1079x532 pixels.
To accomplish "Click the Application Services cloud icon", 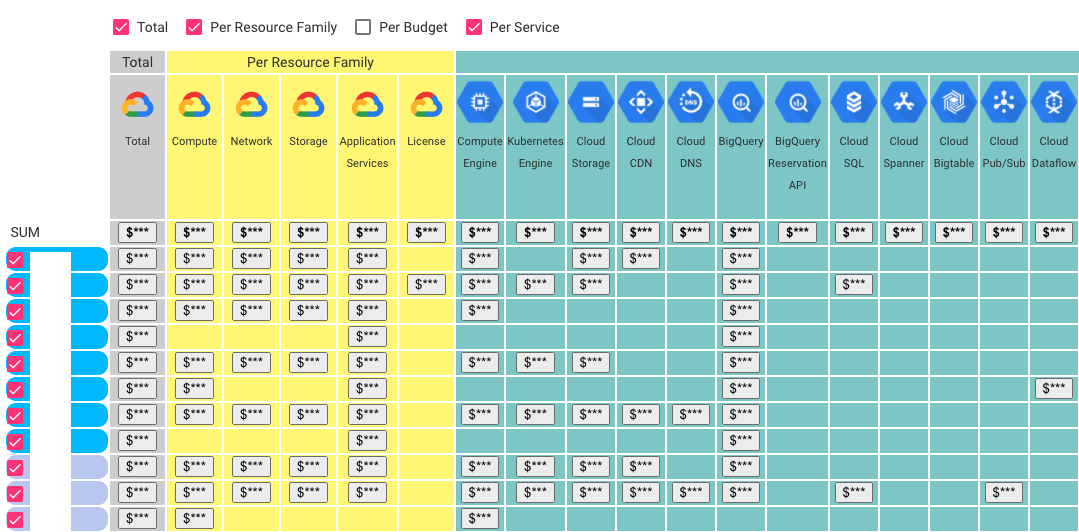I will tap(367, 105).
